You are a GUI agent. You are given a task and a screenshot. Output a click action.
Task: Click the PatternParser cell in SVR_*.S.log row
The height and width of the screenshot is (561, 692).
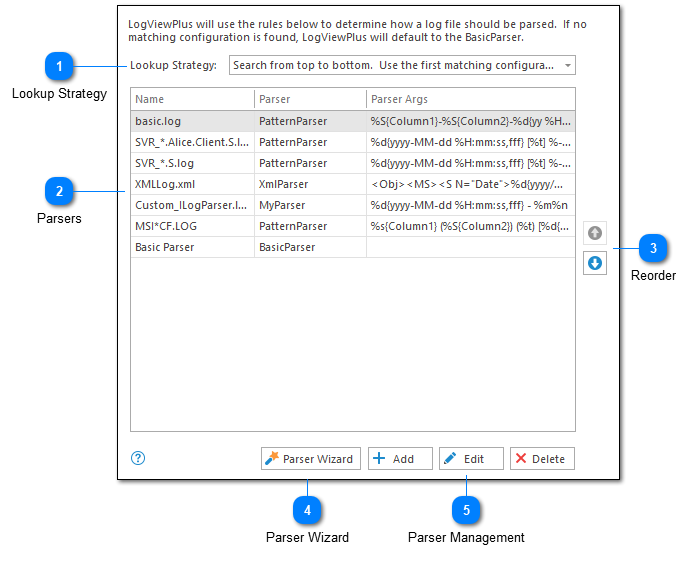tap(310, 163)
